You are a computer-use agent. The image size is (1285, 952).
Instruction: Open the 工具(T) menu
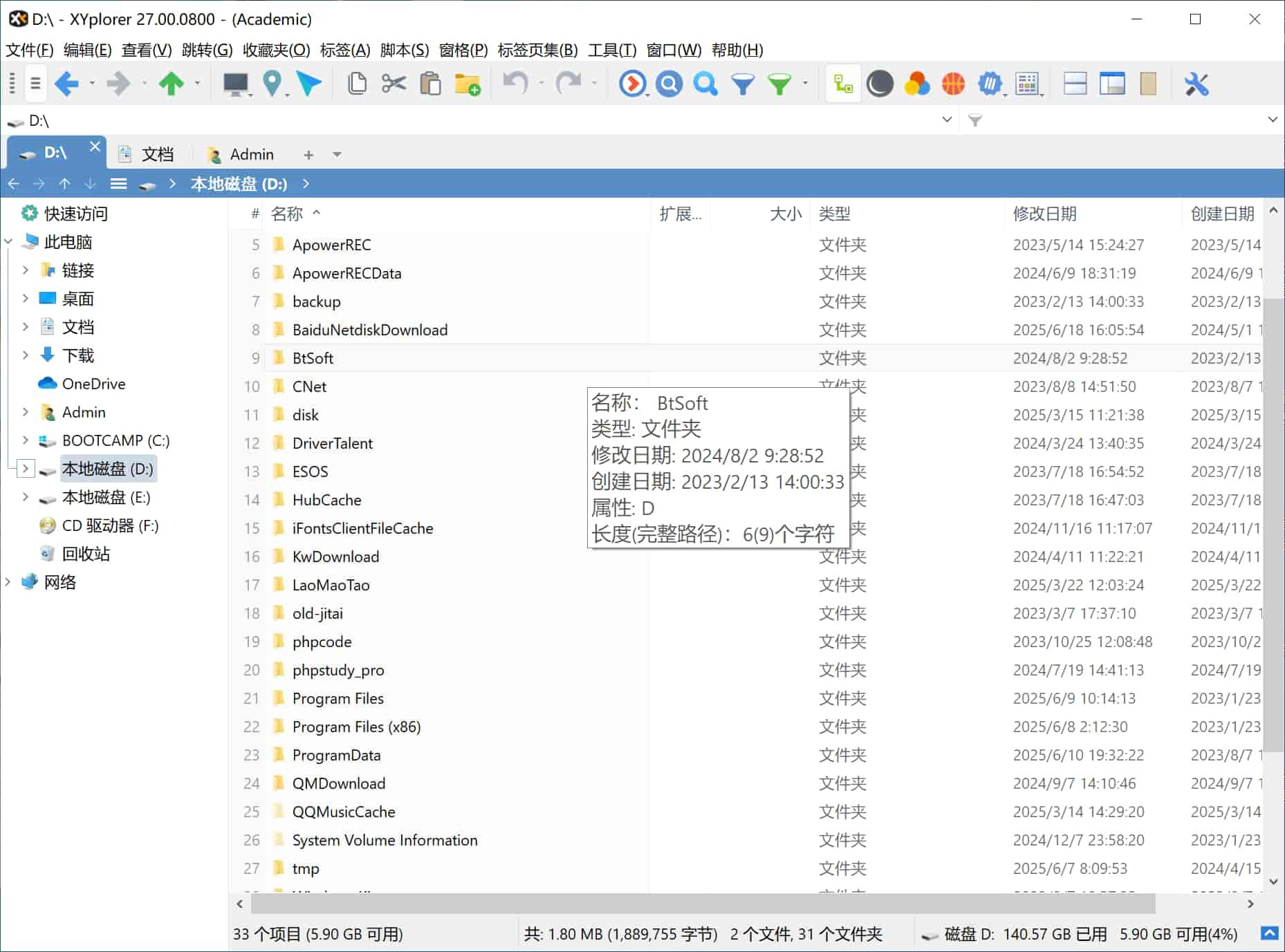tap(612, 50)
